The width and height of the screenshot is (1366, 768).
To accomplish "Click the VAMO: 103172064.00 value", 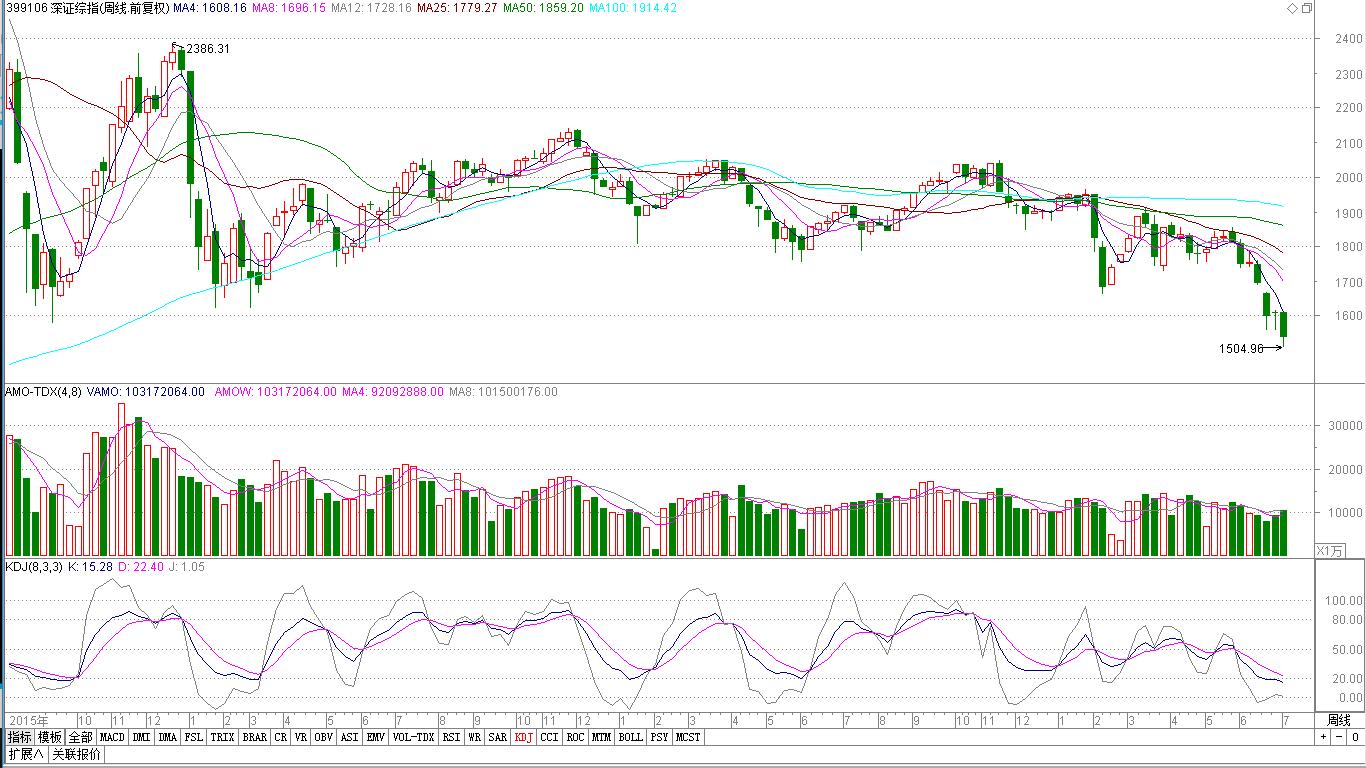I will pos(146,392).
